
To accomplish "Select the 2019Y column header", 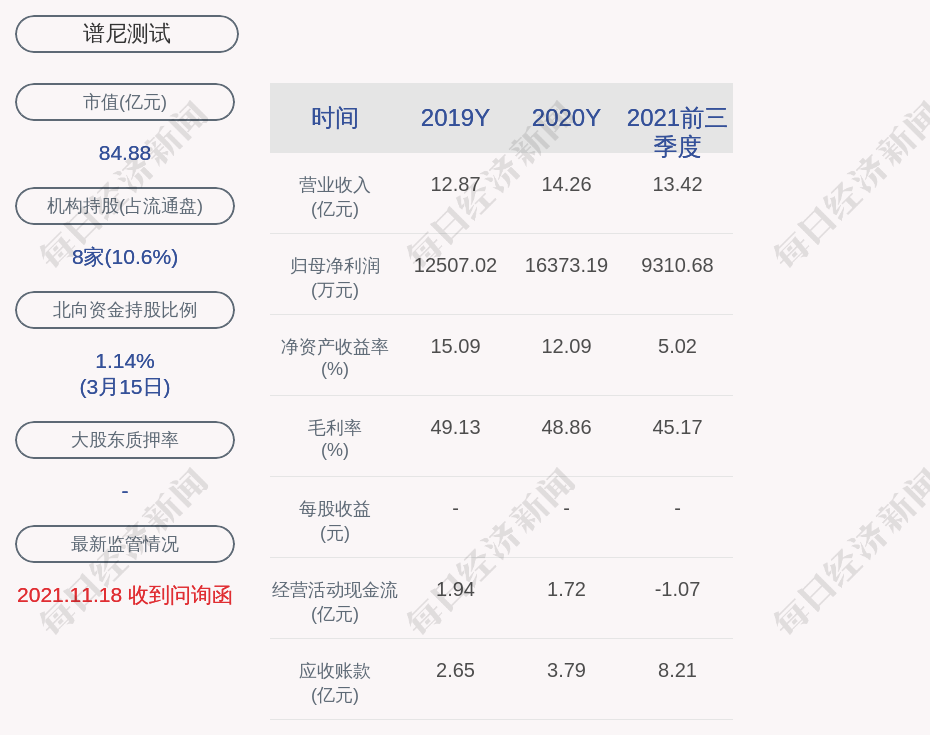I will tap(455, 118).
